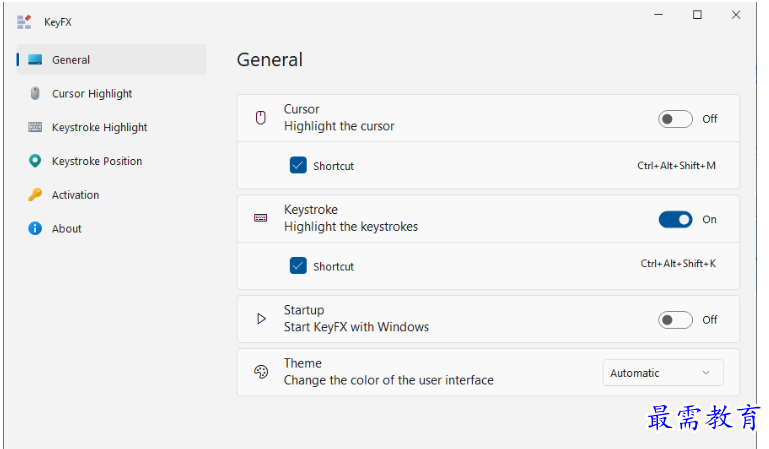Click the blue info icon beside About
769x449 pixels.
(35, 228)
